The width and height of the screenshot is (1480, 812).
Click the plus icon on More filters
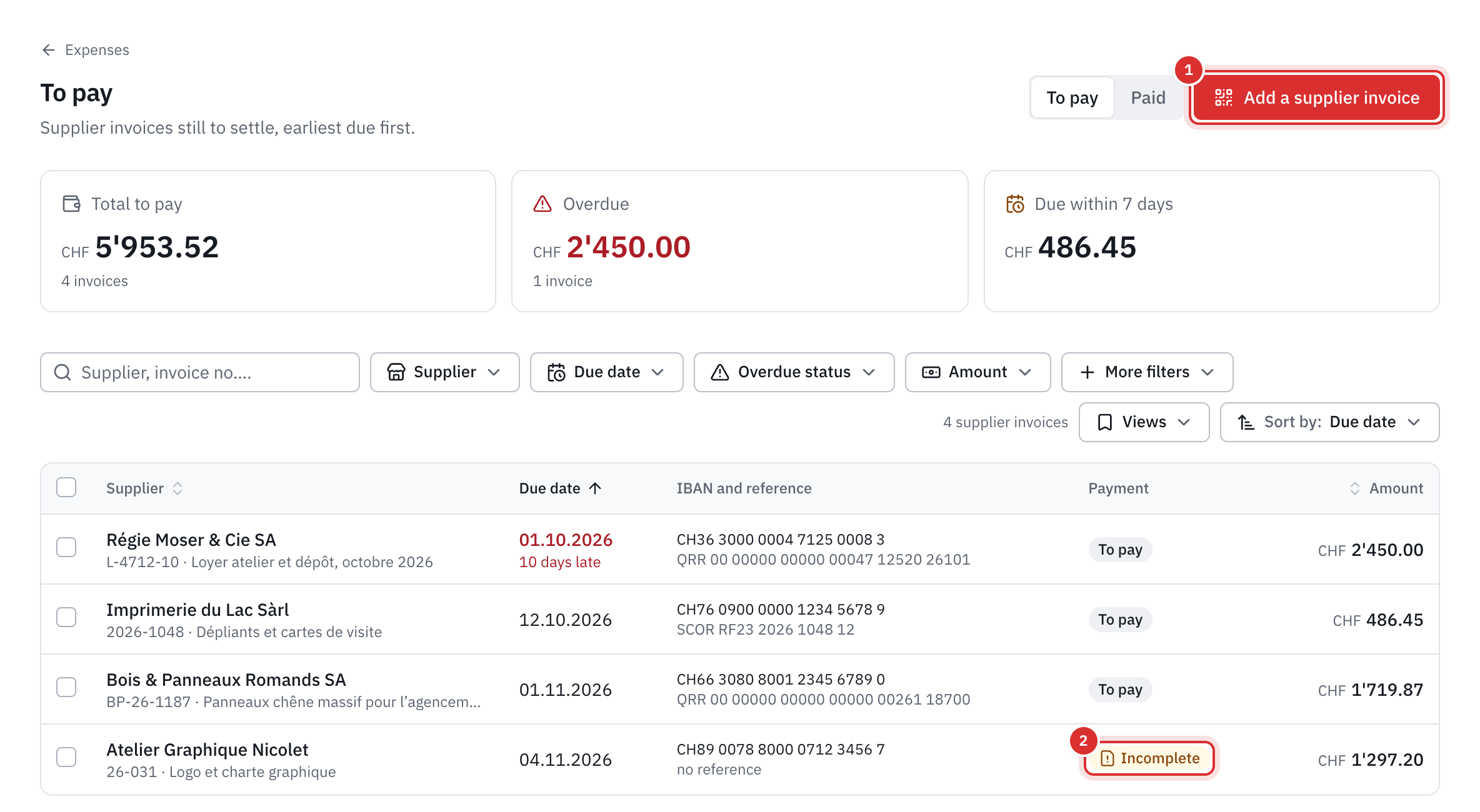click(1087, 372)
